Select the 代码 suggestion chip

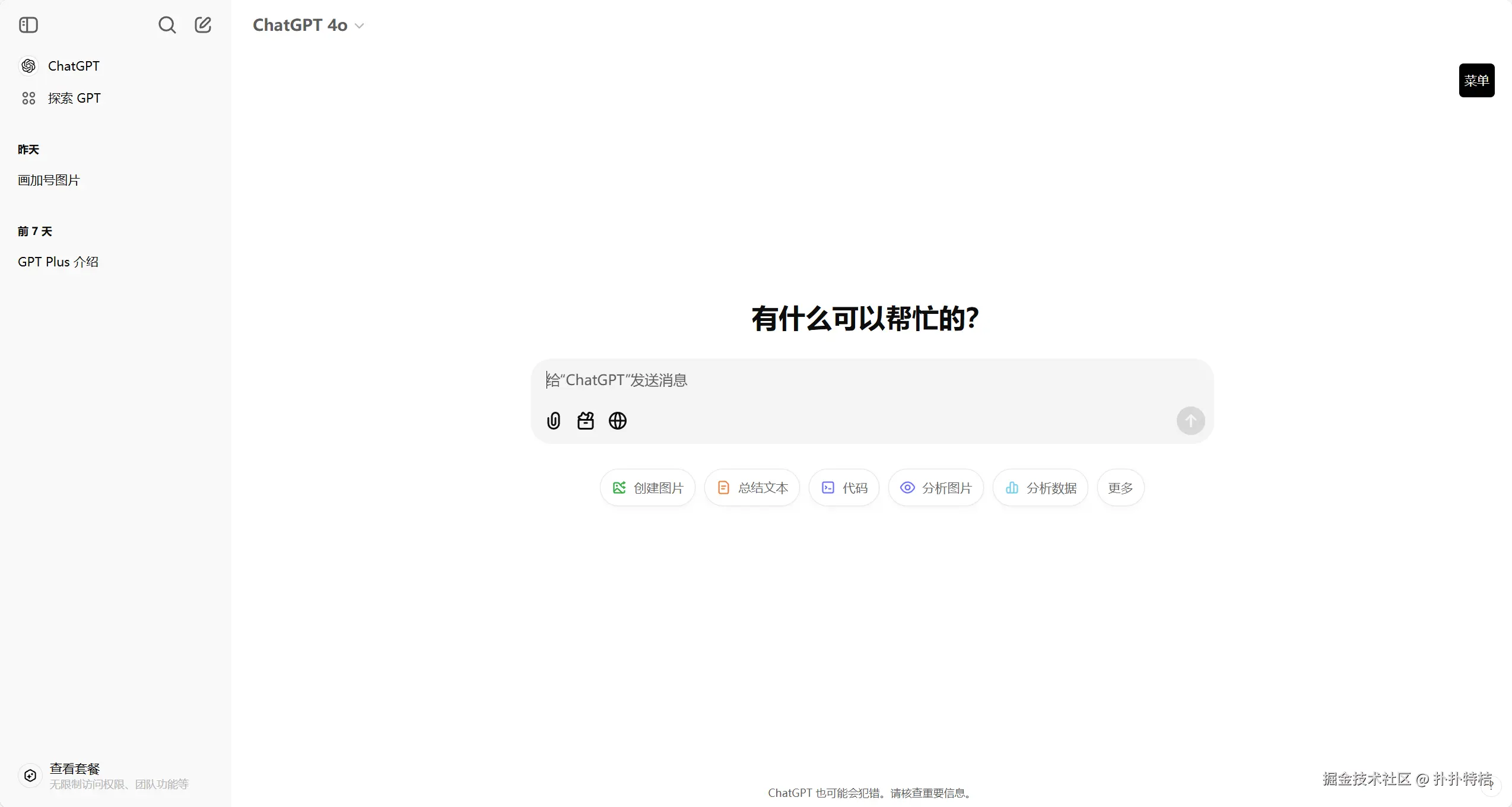[844, 488]
